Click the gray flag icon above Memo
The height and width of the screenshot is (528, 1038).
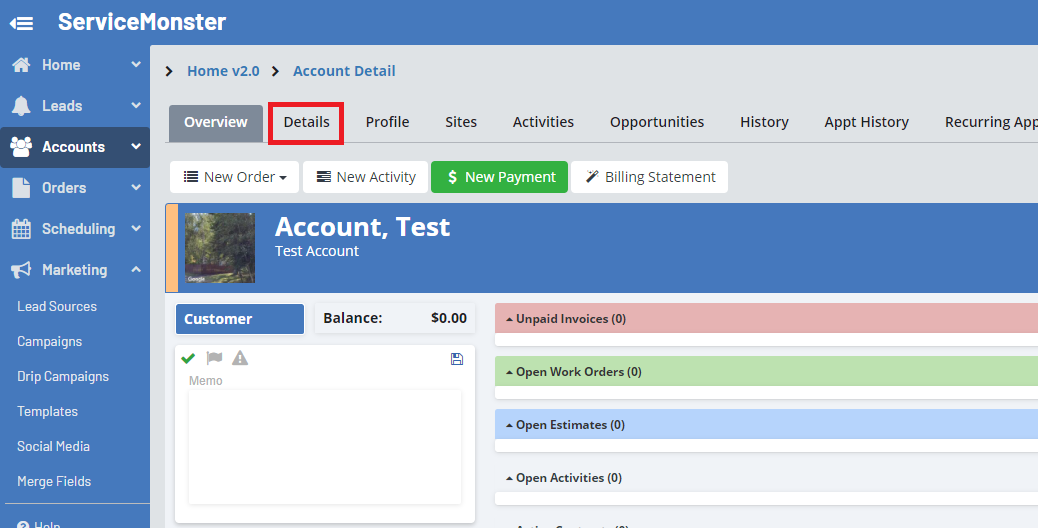tap(214, 358)
